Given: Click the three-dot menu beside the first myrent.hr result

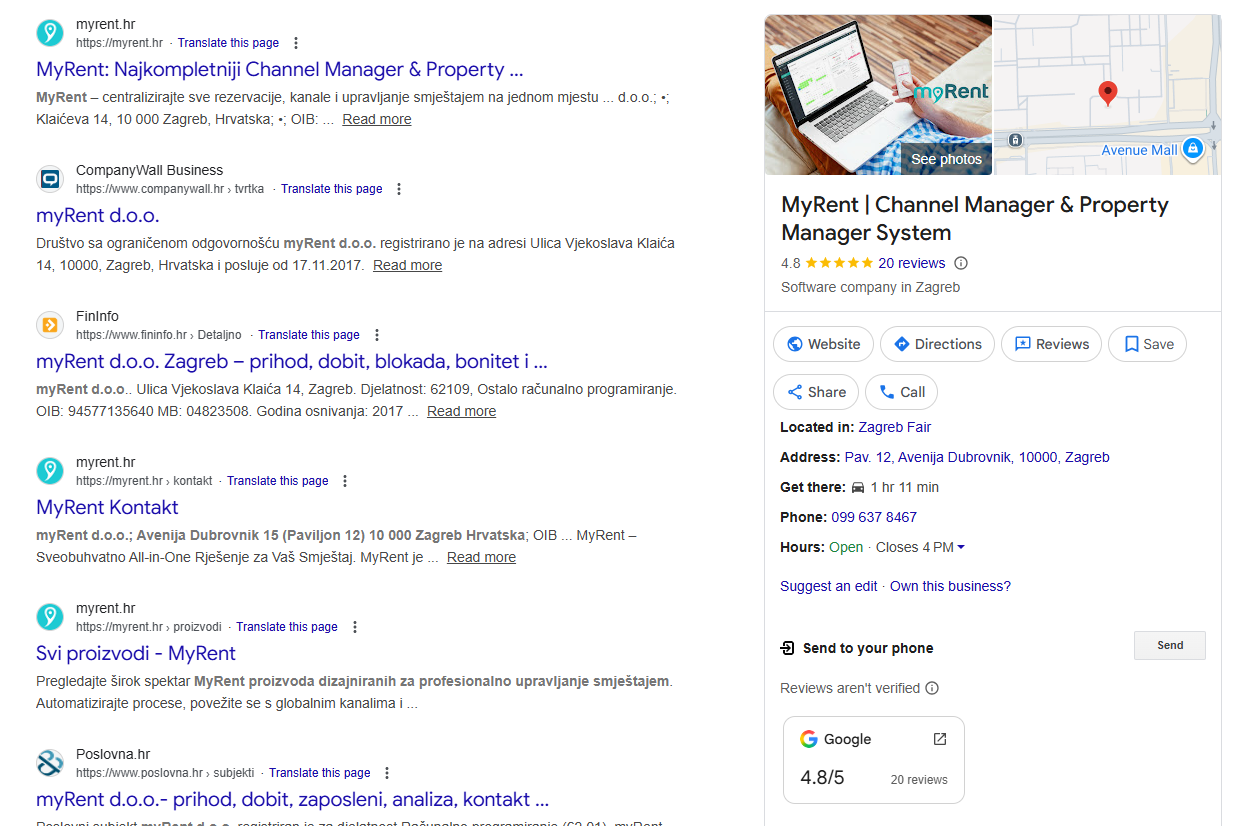Looking at the screenshot, I should [296, 43].
